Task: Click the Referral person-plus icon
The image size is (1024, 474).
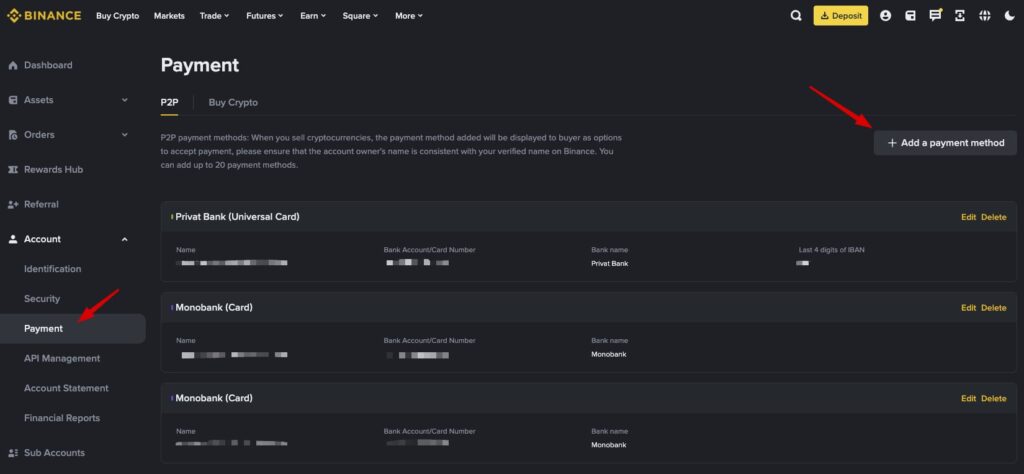Action: pos(12,204)
